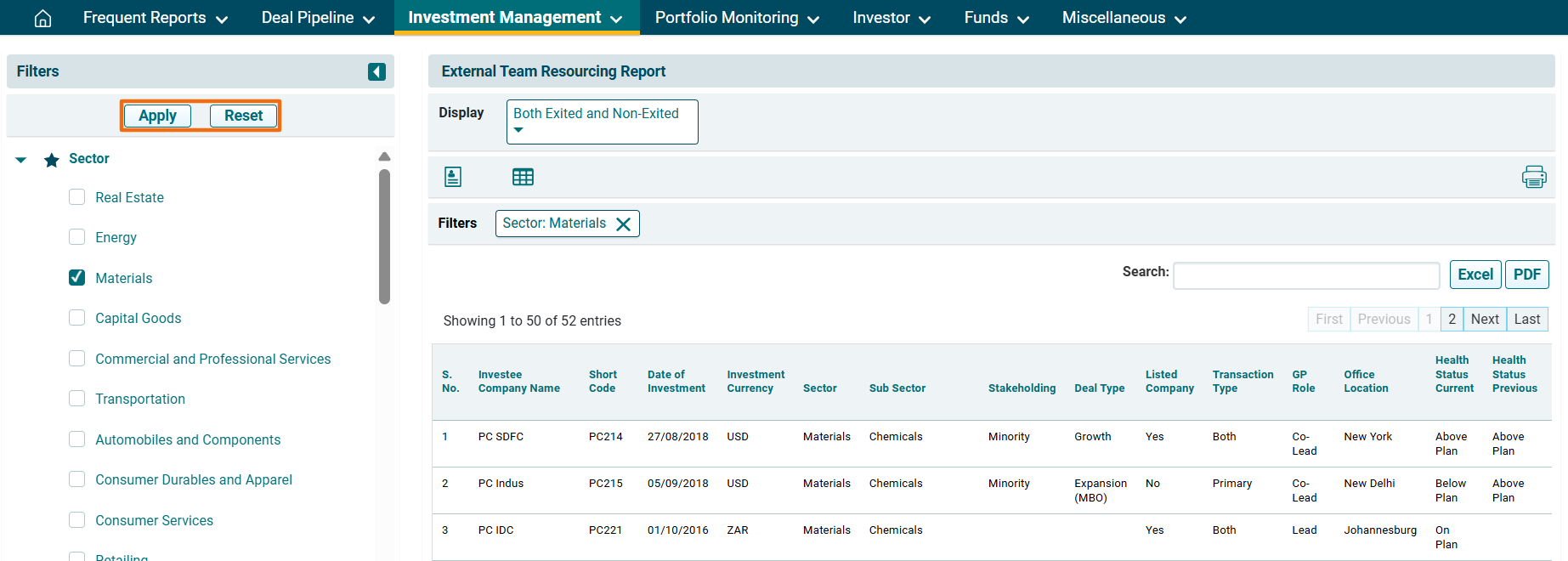Screen dimensions: 1568x561
Task: Open the Portfolio Monitoring menu
Action: (x=736, y=18)
